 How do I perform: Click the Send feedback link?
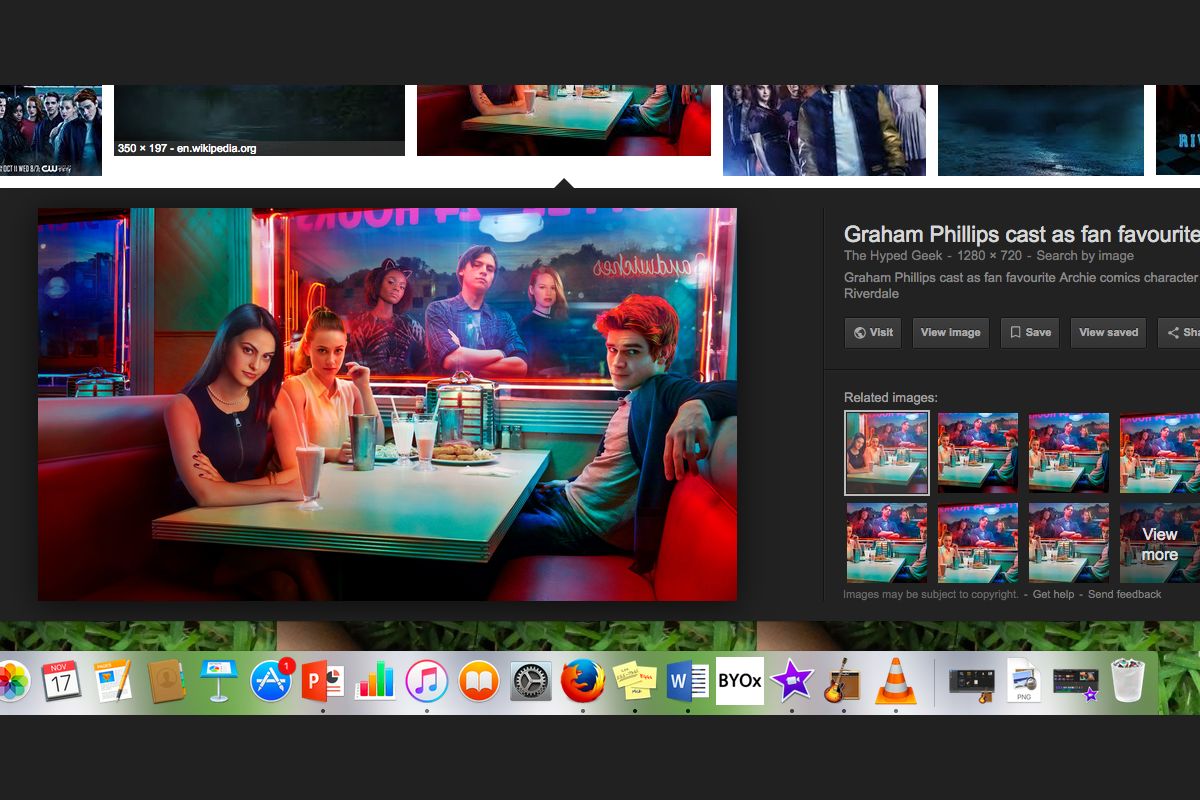tap(1124, 594)
